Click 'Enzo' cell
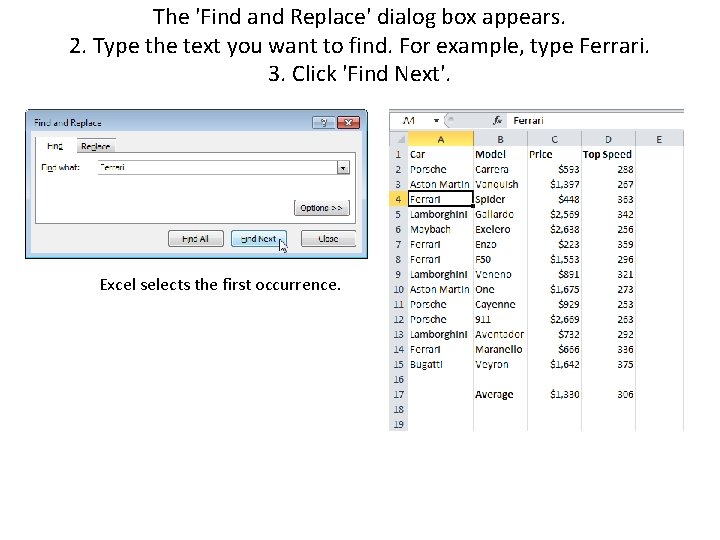Screen dimensions: 720x540 coord(501,244)
